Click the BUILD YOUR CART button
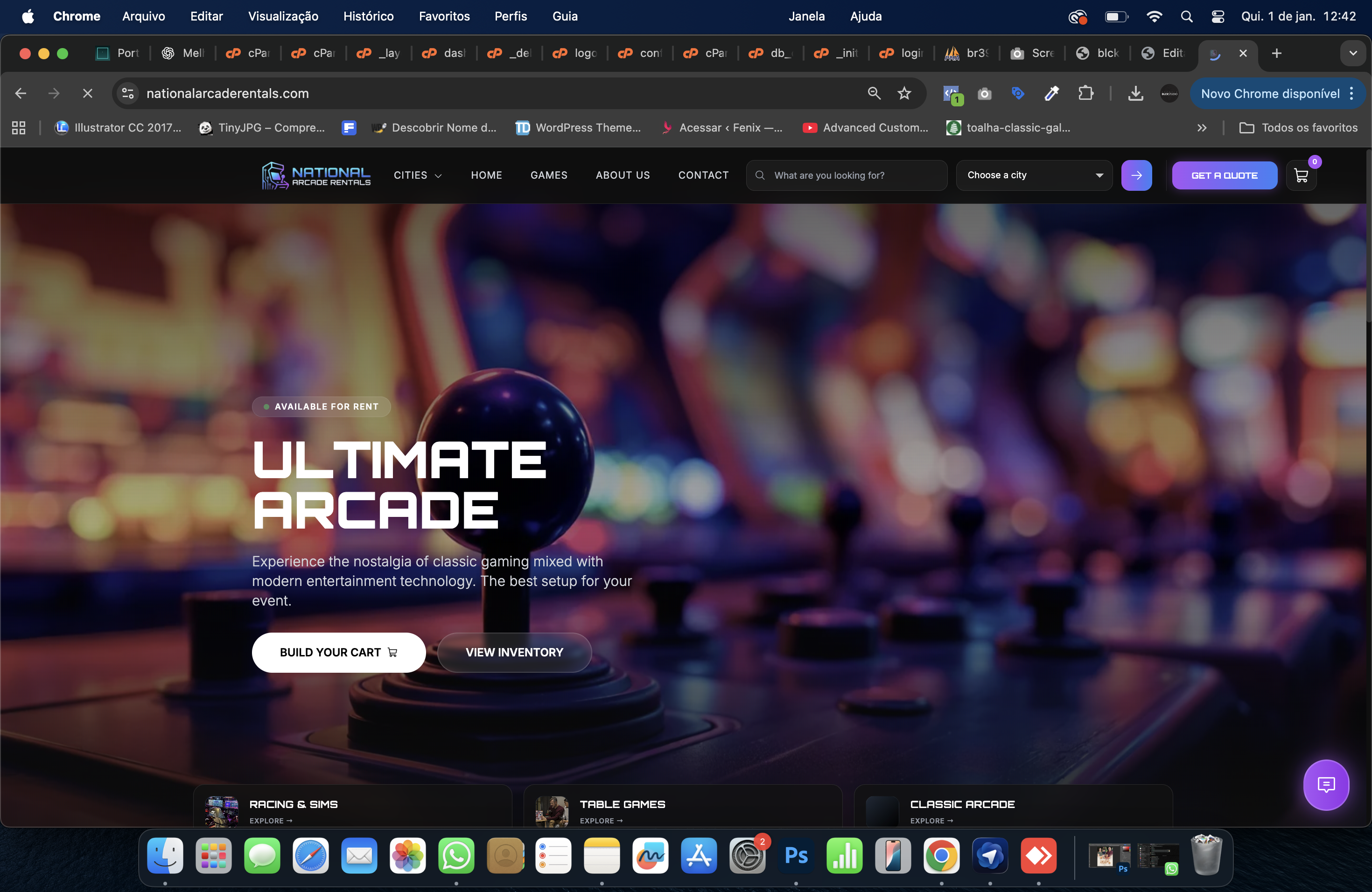1372x892 pixels. pos(338,652)
